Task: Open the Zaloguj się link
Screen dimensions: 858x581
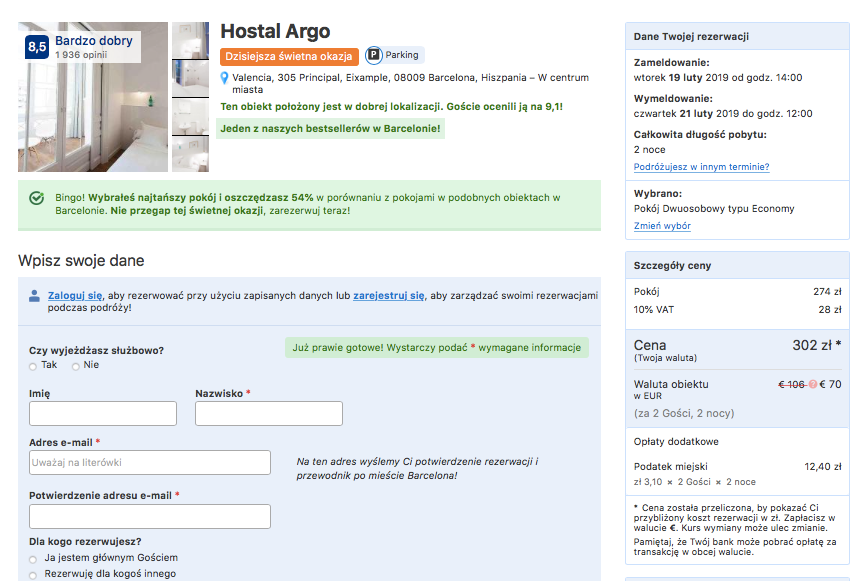Action: coord(75,295)
